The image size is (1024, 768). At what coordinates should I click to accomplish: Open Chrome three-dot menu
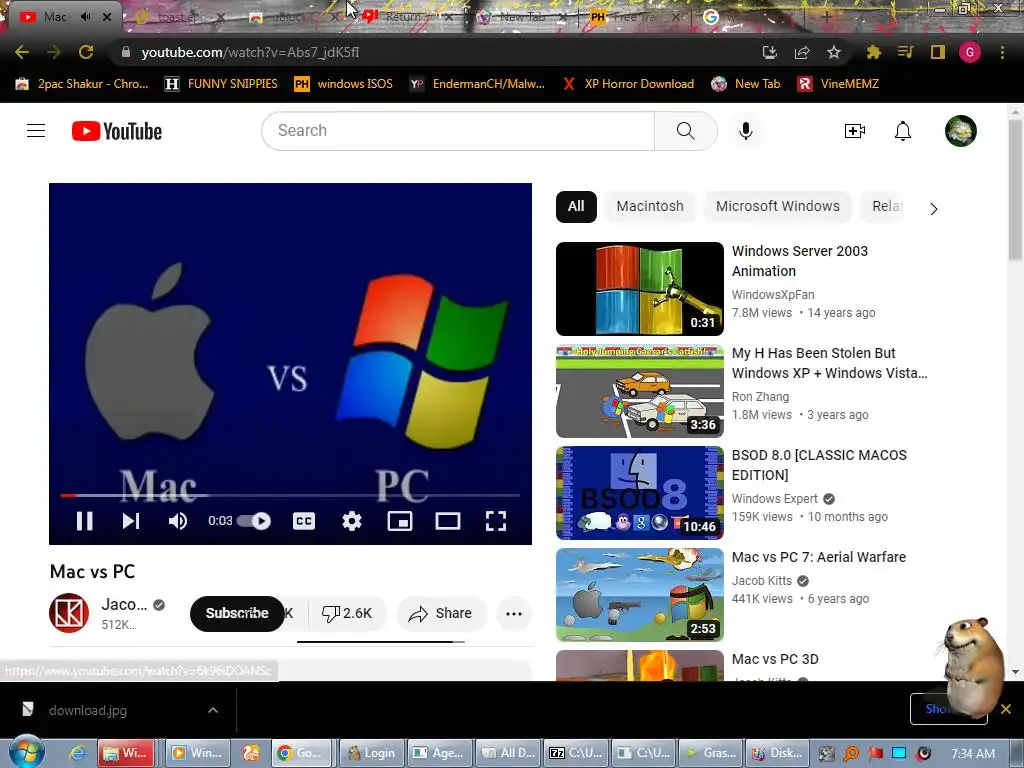1002,52
